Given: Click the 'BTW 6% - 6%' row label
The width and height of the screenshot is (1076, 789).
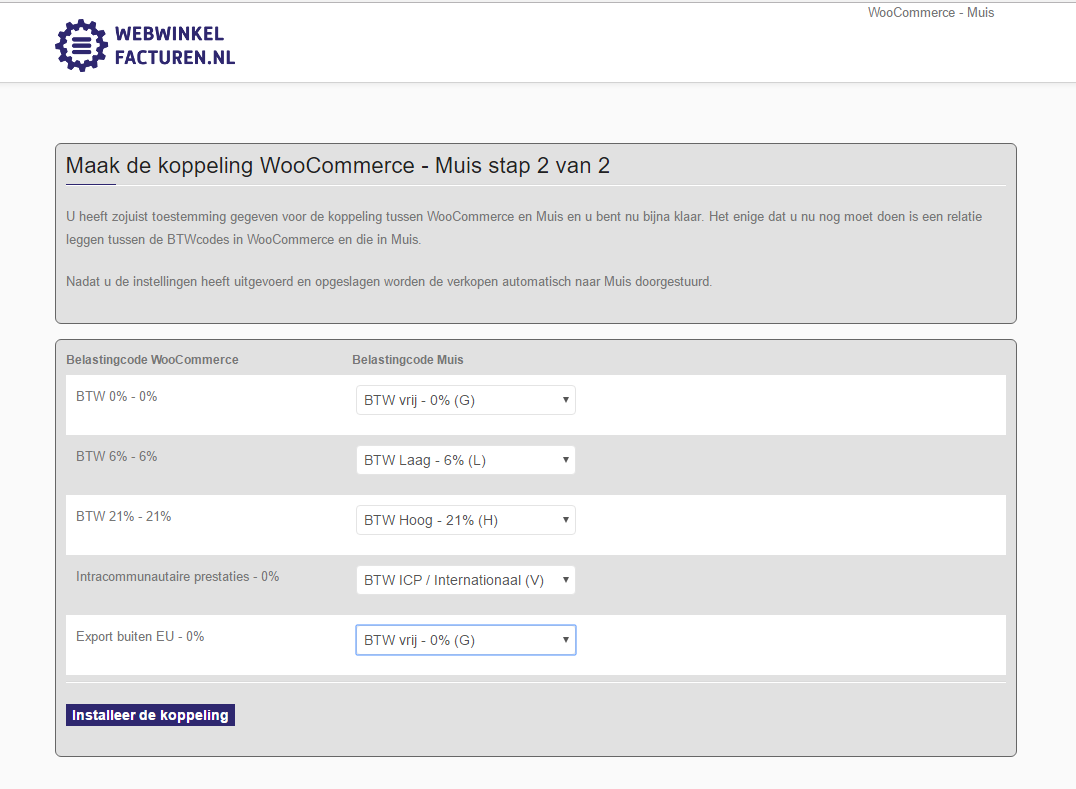Looking at the screenshot, I should [116, 457].
